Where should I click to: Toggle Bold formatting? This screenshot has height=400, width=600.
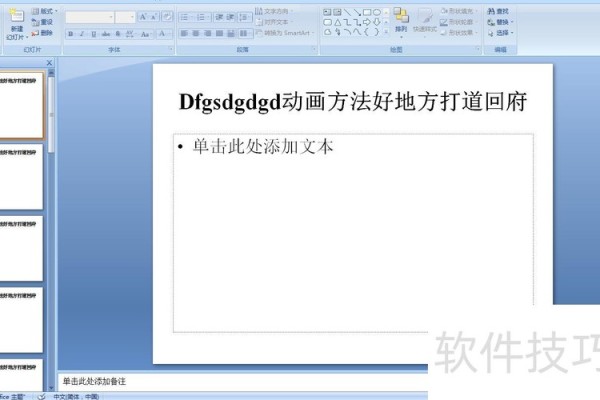[x=70, y=34]
